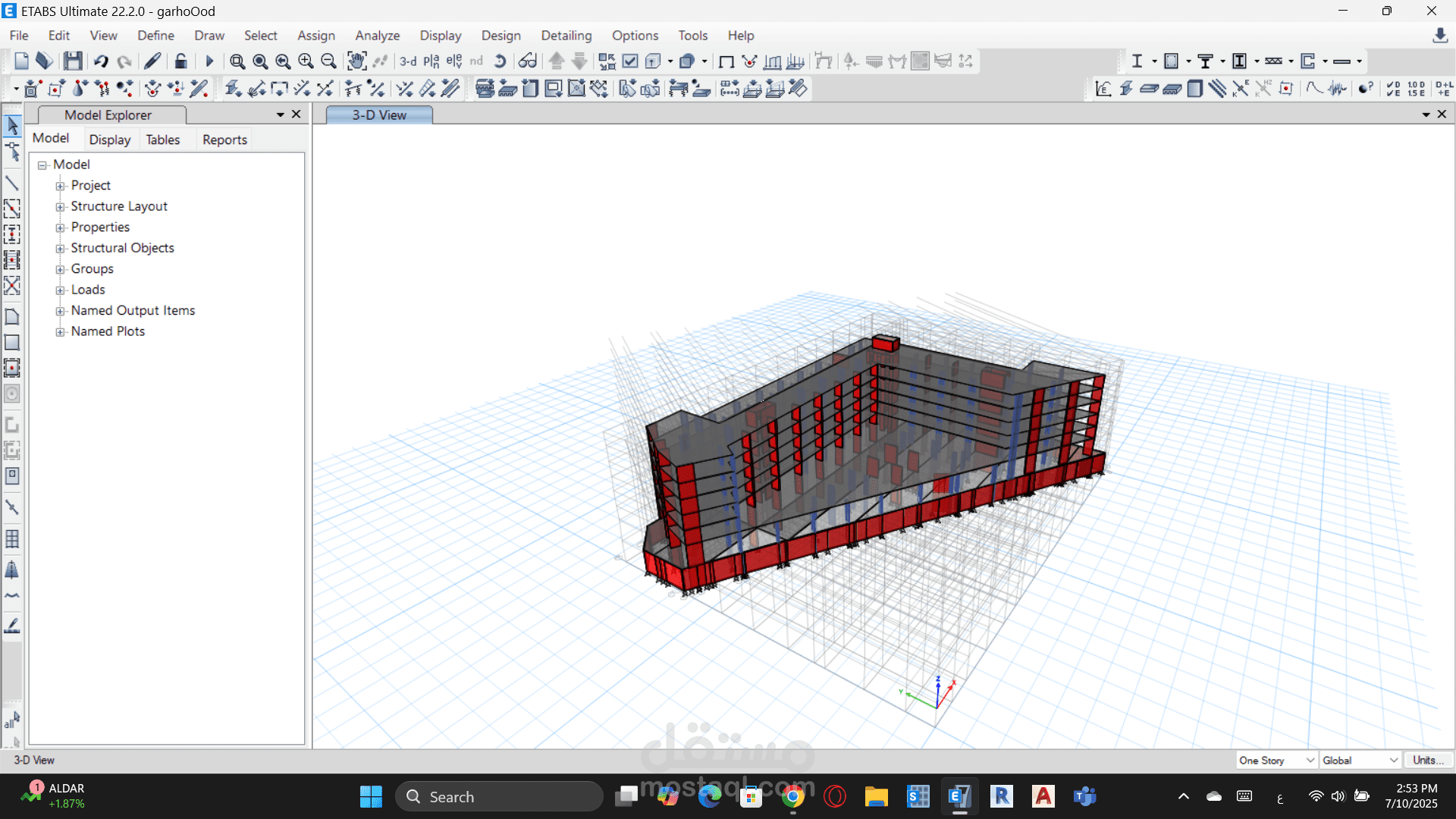
Task: Expand the Named Plots node
Action: (60, 331)
